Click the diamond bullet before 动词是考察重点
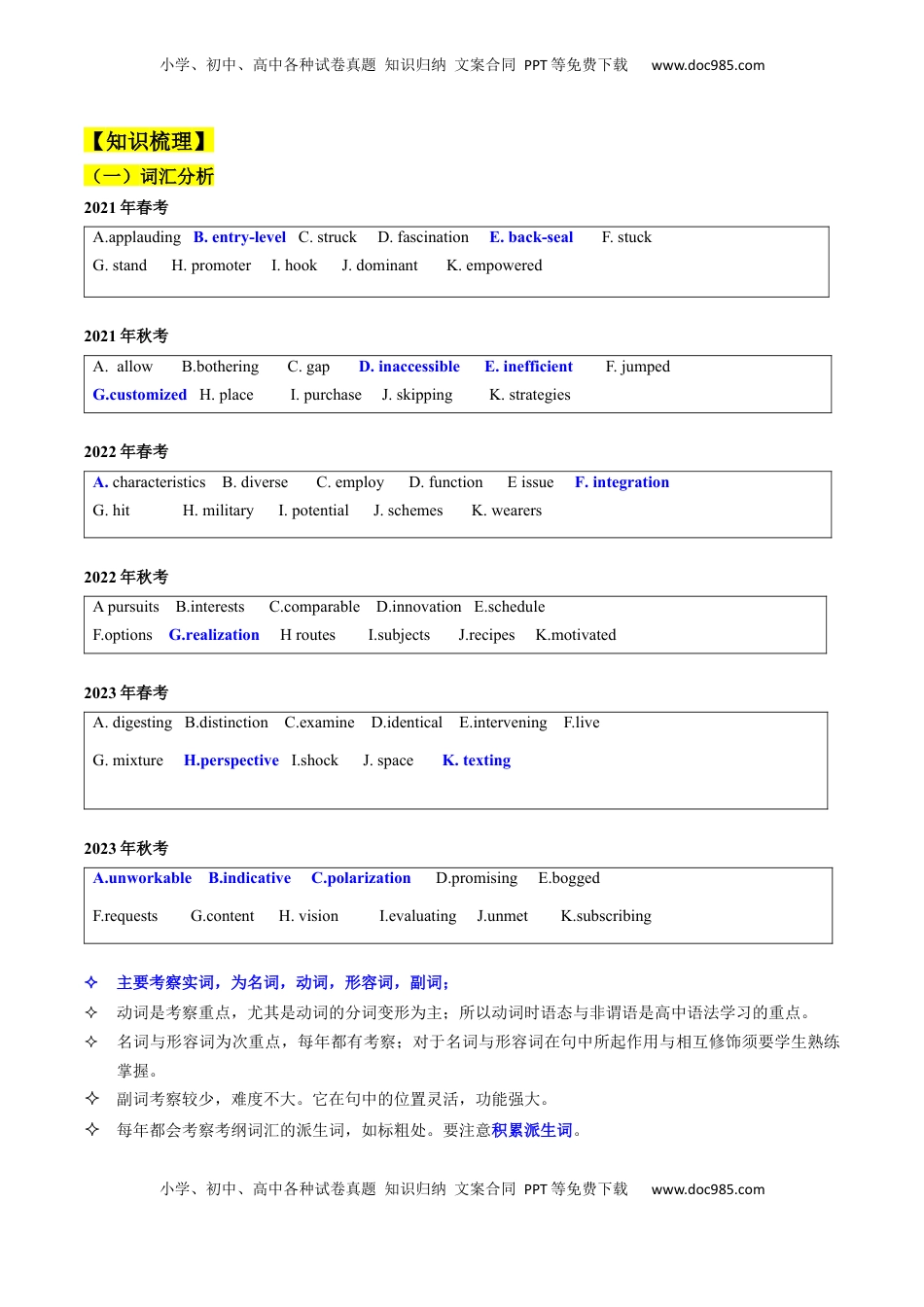Image resolution: width=924 pixels, height=1307 pixels. click(91, 1012)
